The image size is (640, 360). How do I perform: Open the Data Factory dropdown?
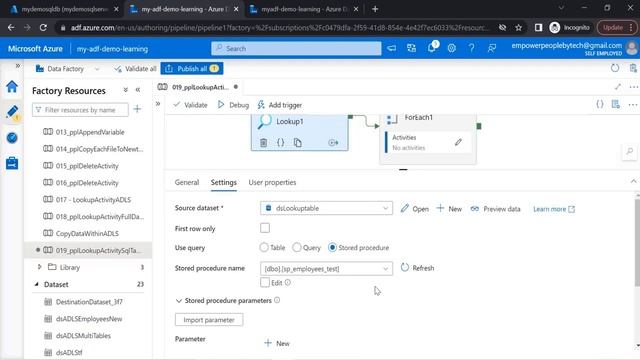point(97,69)
